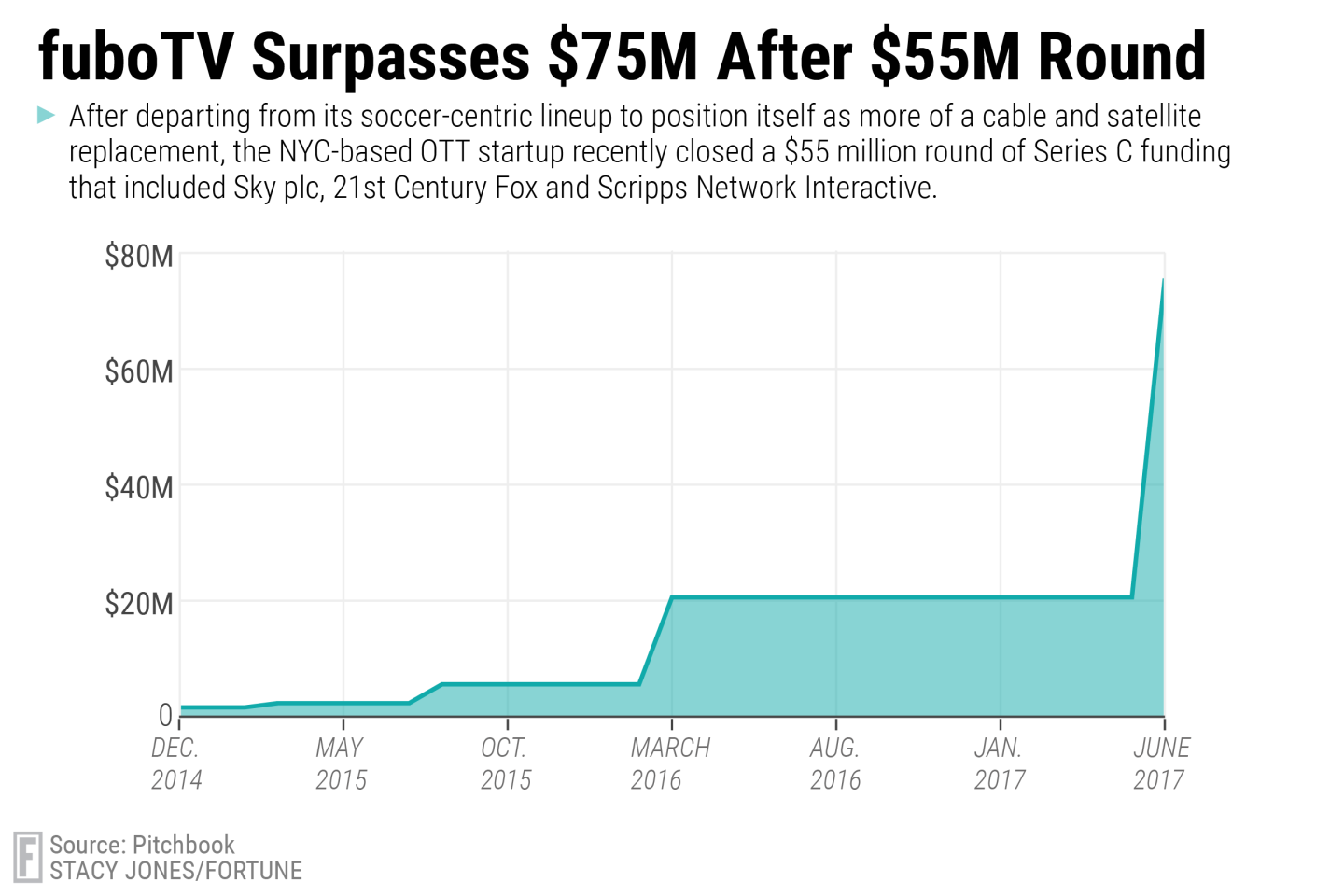
Task: Select the AUG. 2016 x-axis label
Action: pos(834,763)
